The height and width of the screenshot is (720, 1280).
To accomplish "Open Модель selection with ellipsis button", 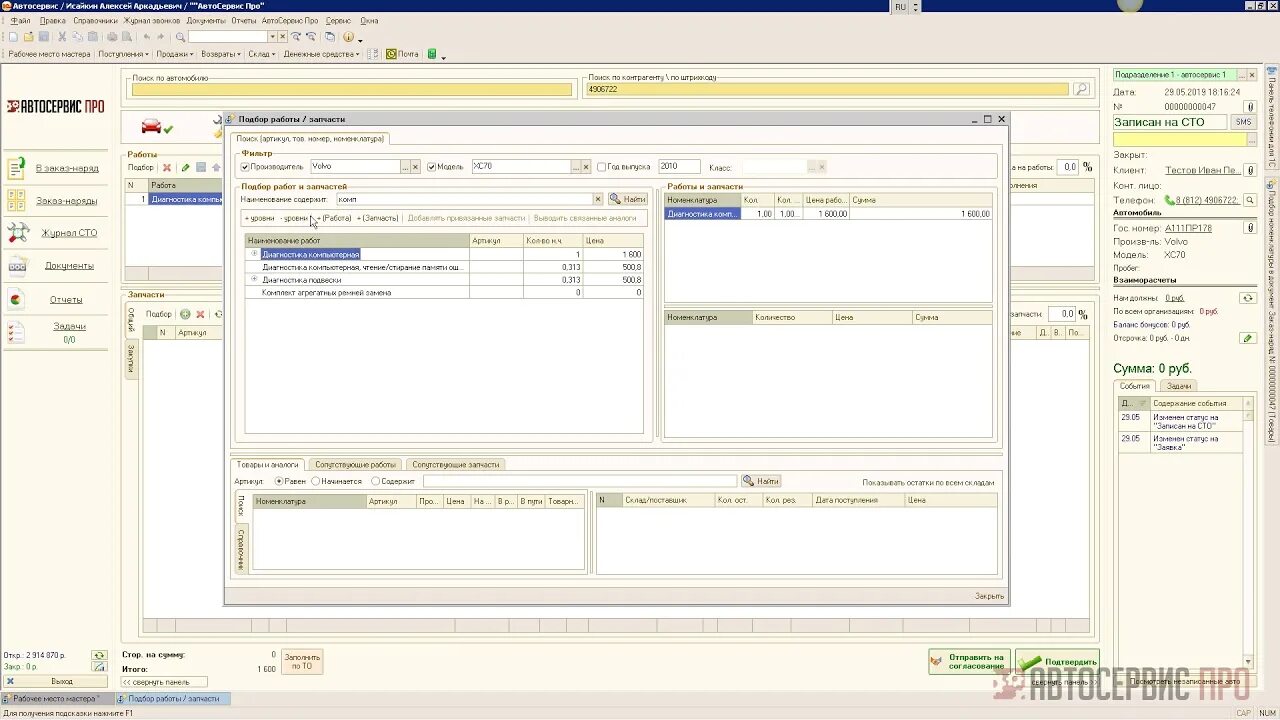I will 576,167.
